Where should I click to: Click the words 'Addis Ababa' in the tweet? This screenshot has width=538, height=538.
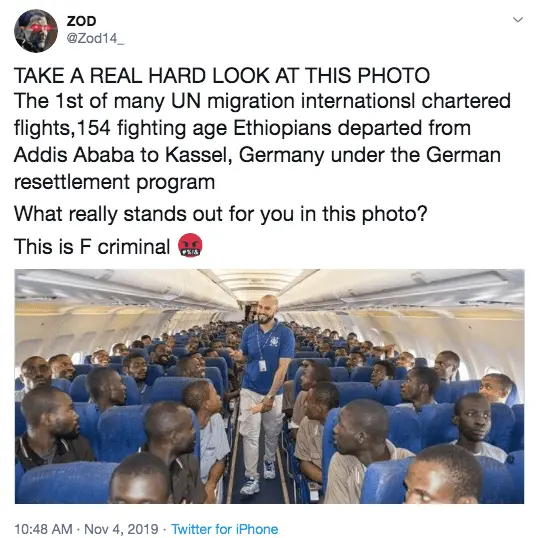[74, 155]
